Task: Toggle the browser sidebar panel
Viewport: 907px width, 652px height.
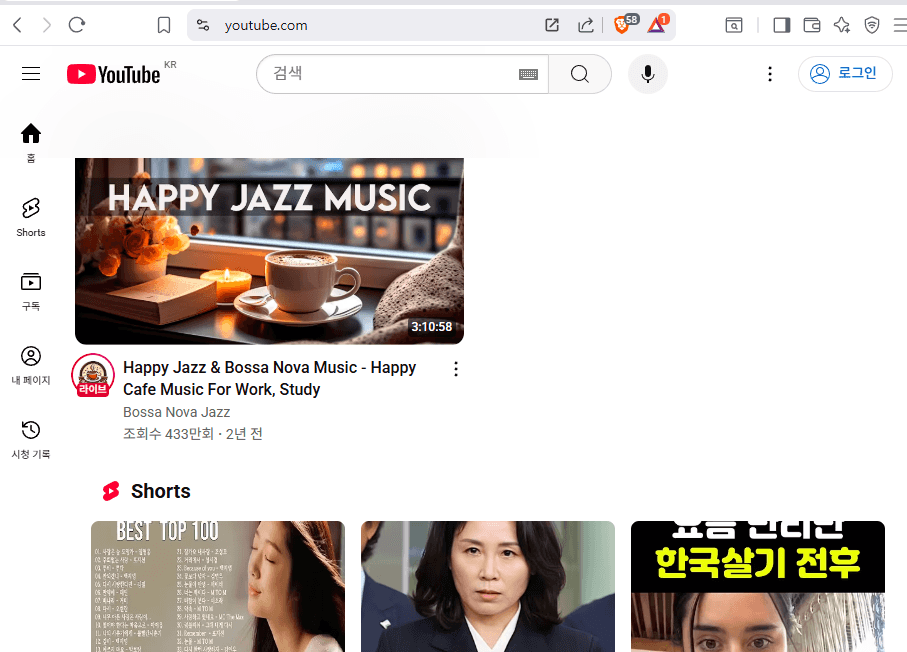Action: pos(781,25)
